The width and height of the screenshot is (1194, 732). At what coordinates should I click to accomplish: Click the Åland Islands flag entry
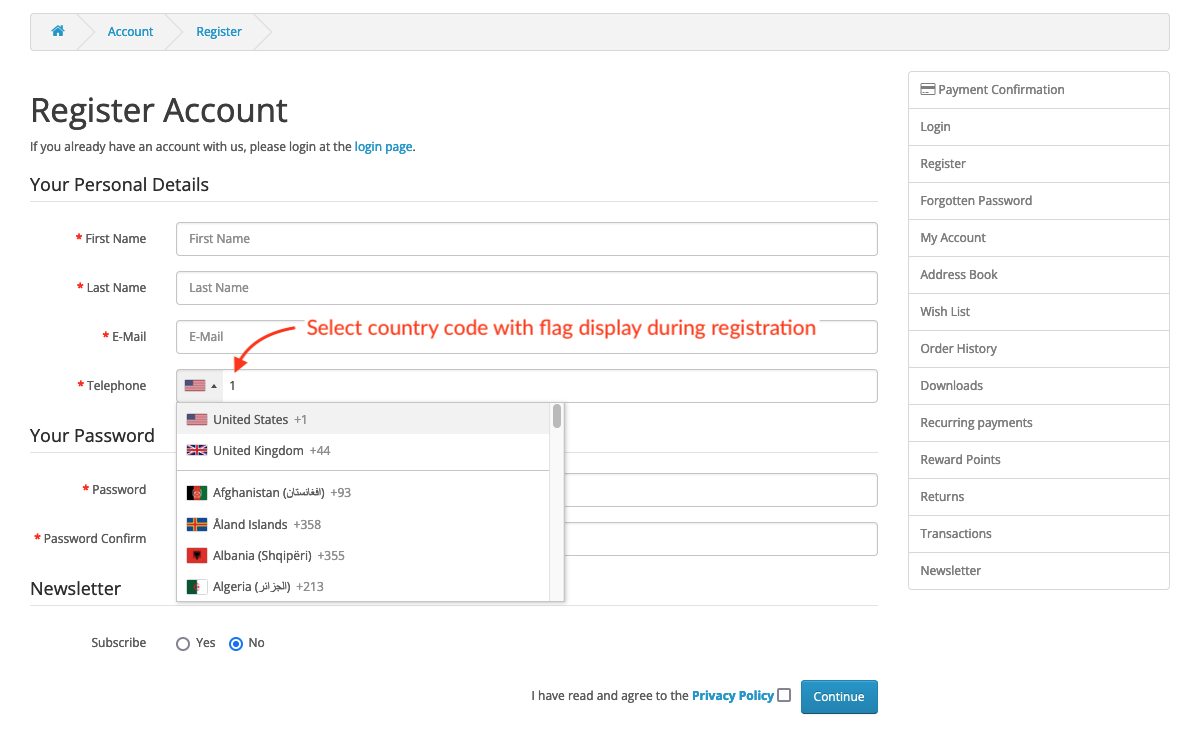[196, 524]
